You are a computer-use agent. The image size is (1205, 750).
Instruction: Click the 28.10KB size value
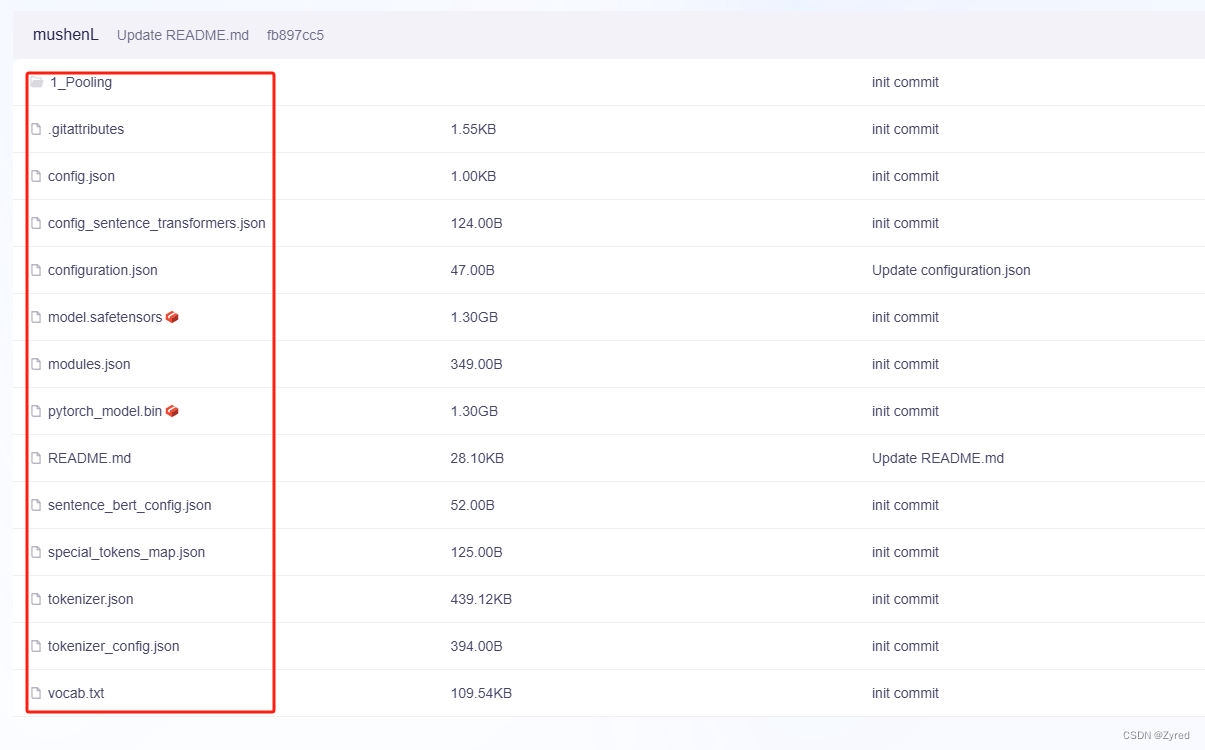[x=478, y=458]
